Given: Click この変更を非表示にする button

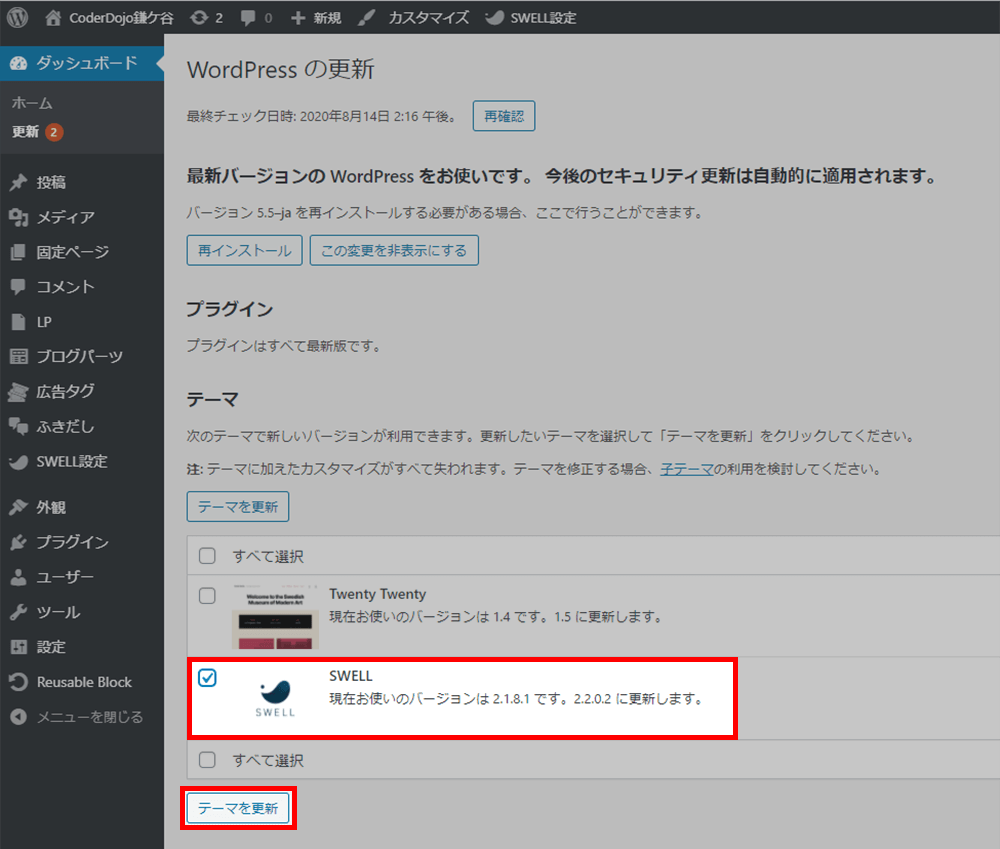Looking at the screenshot, I should pyautogui.click(x=394, y=250).
